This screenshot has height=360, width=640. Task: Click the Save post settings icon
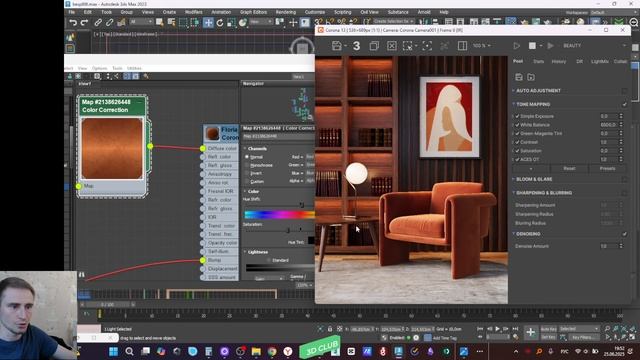tap(519, 77)
